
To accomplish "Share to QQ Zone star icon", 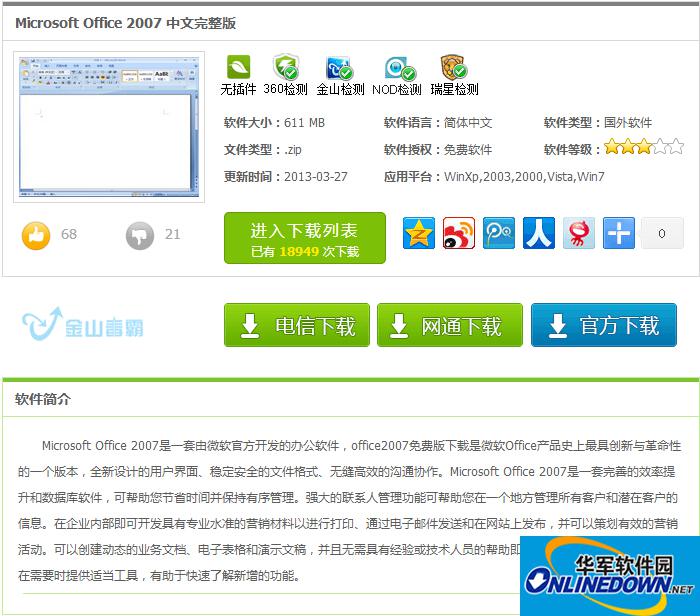I will point(418,233).
